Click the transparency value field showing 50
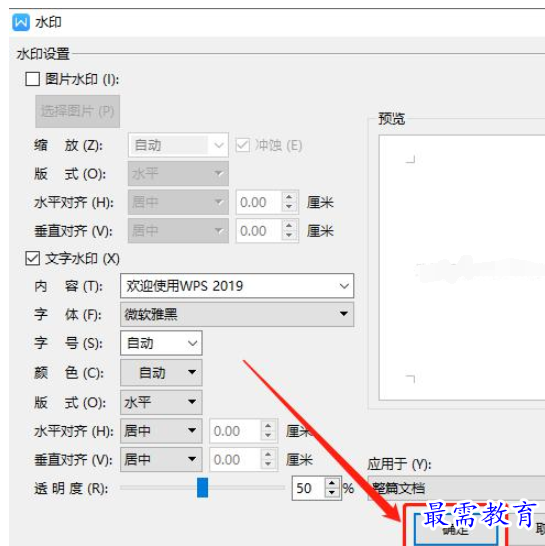The width and height of the screenshot is (545, 546). pos(309,488)
